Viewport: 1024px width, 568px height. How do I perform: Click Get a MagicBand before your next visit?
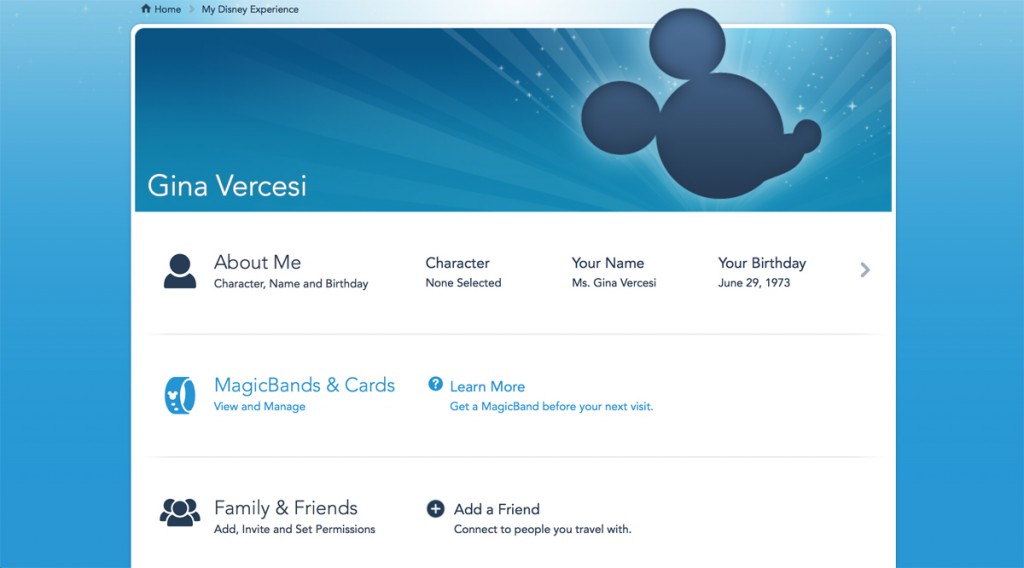tap(551, 406)
